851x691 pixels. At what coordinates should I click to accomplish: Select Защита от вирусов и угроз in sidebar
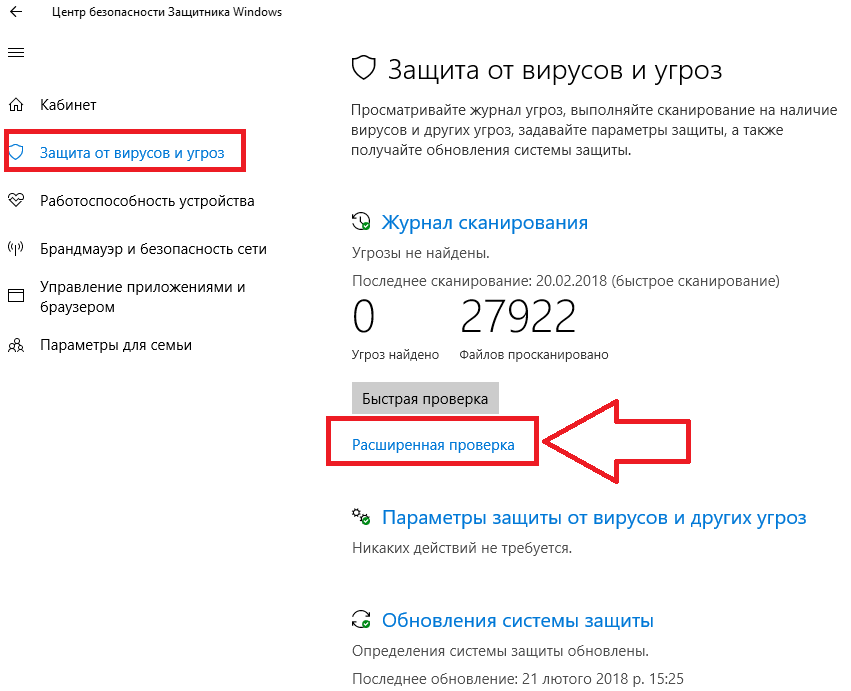pos(132,153)
